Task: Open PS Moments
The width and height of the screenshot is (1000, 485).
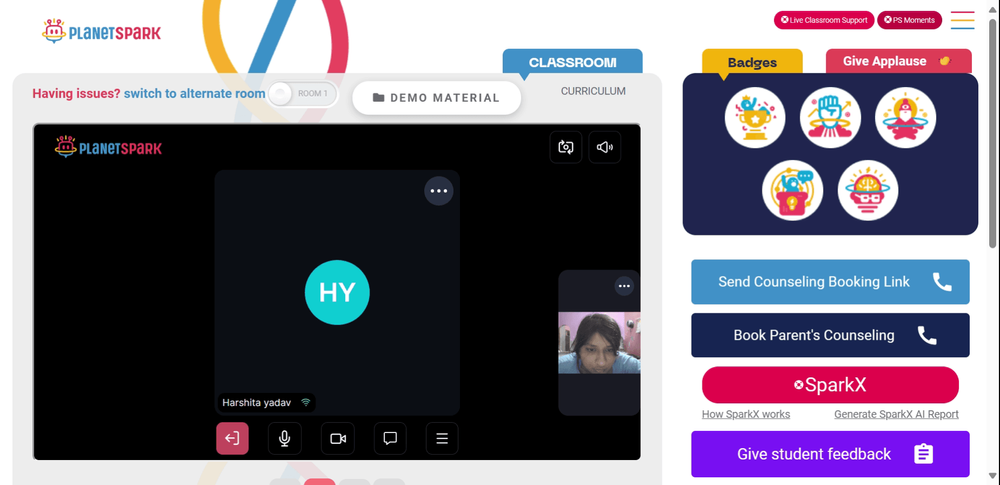Action: click(x=909, y=20)
